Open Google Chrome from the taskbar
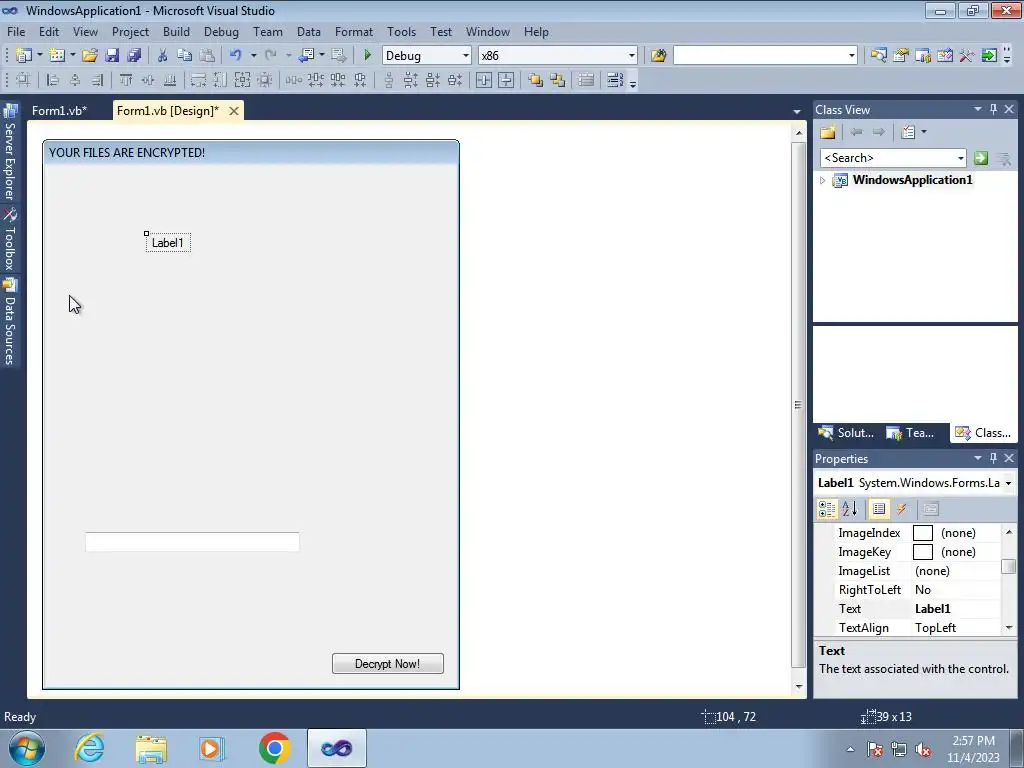Image resolution: width=1024 pixels, height=768 pixels. (274, 748)
